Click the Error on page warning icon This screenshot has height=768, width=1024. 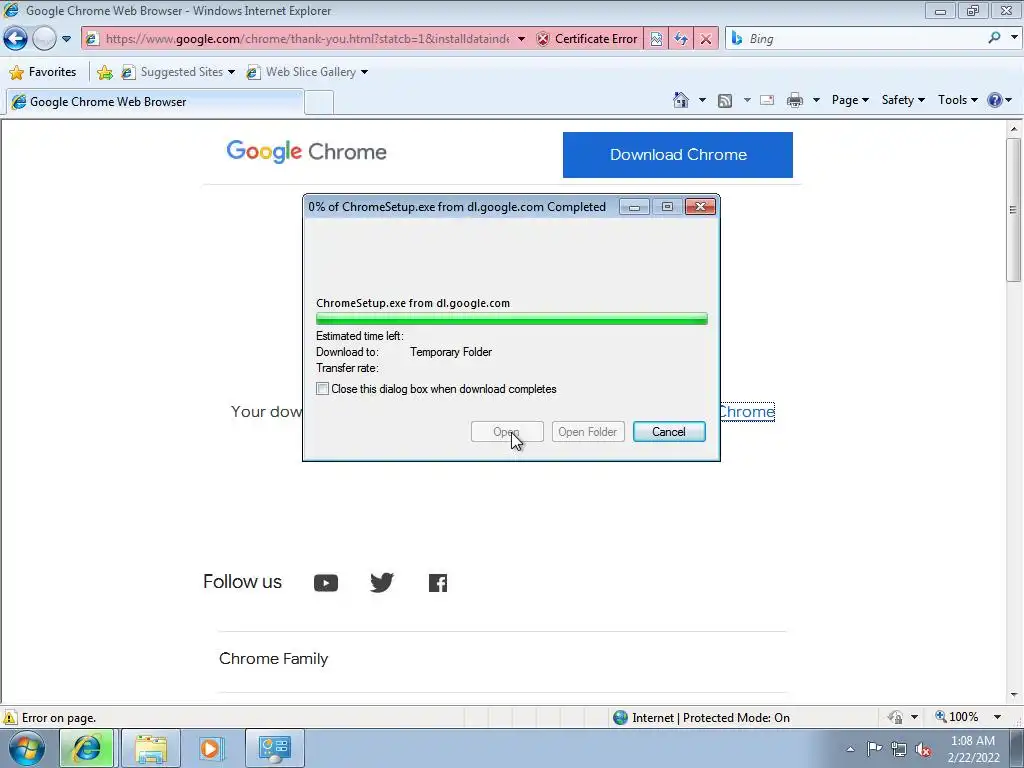pyautogui.click(x=10, y=718)
